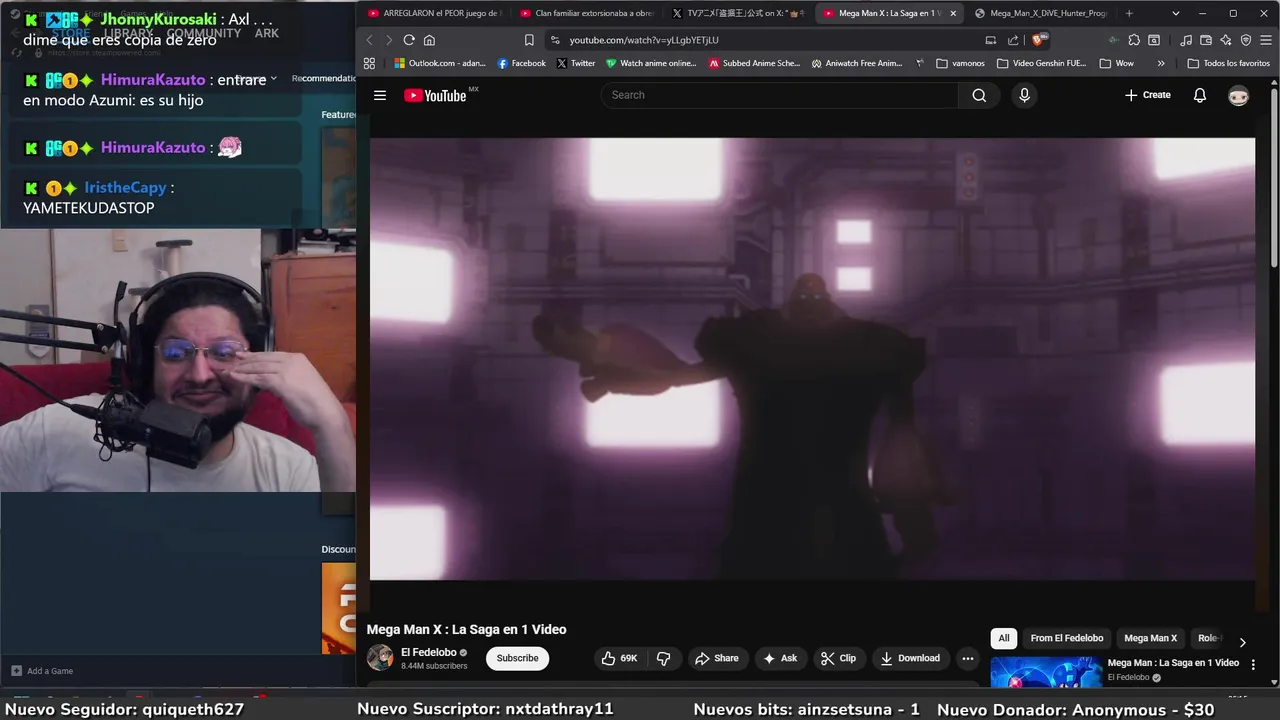Open YouTube notifications bell
Viewport: 1280px width, 720px height.
click(x=1200, y=95)
